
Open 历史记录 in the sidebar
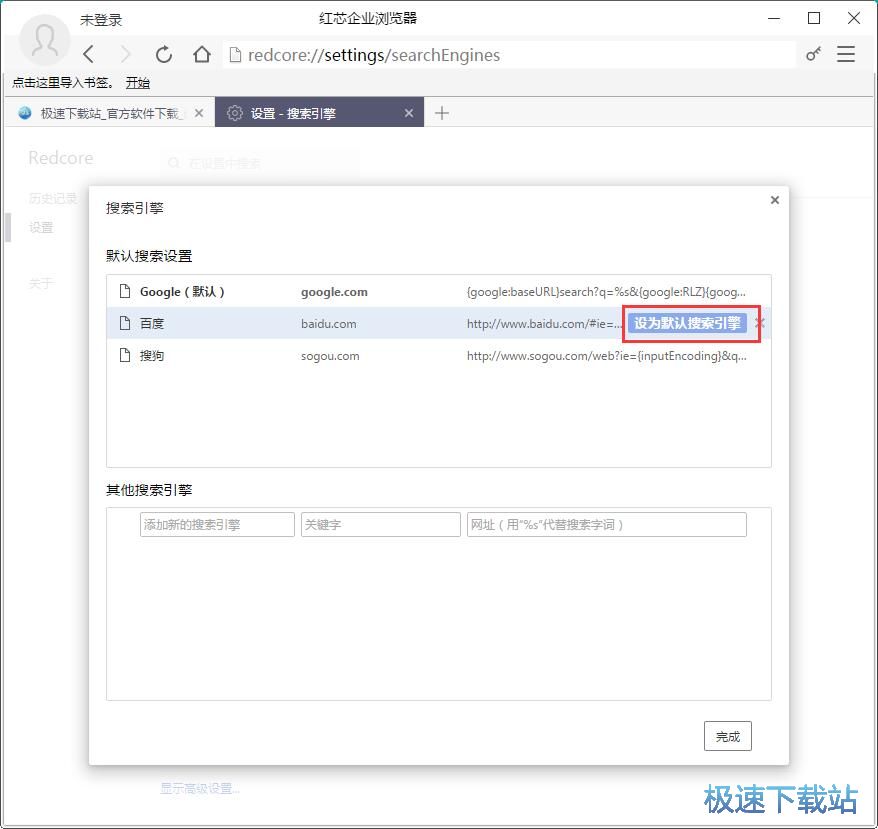coord(53,198)
